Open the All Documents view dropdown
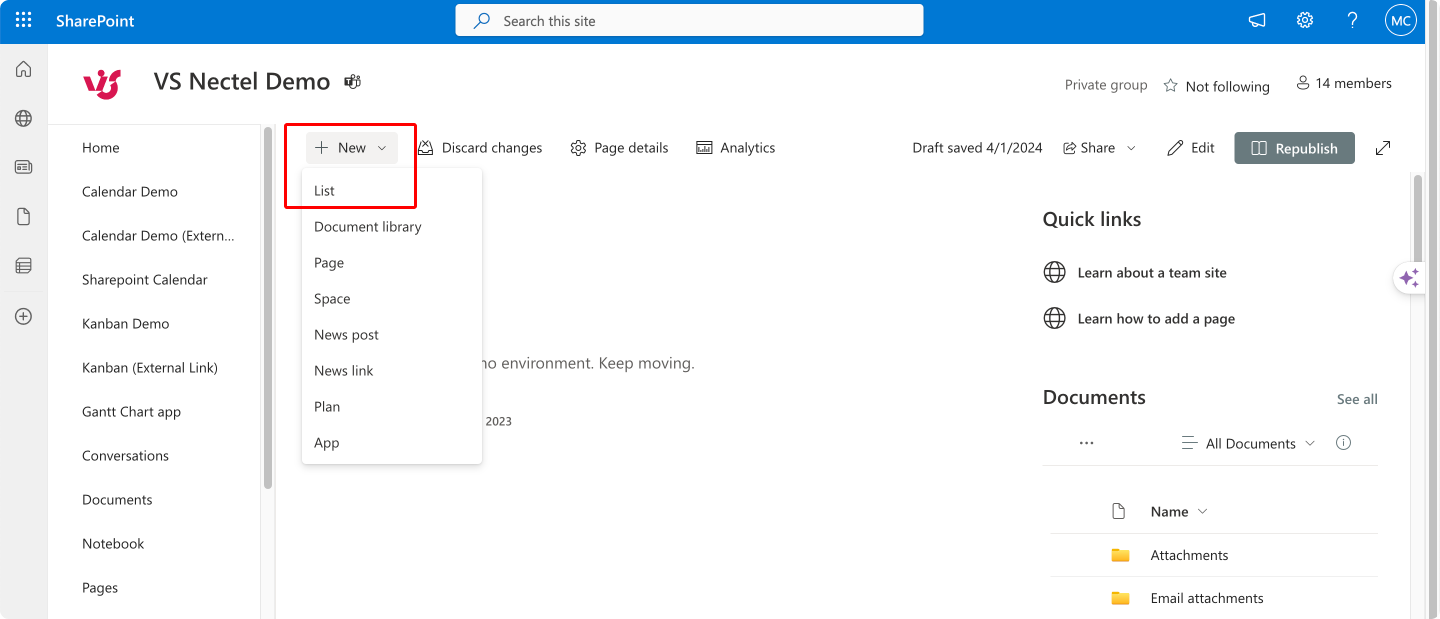Screen dimensions: 1440x619 coord(1248,443)
